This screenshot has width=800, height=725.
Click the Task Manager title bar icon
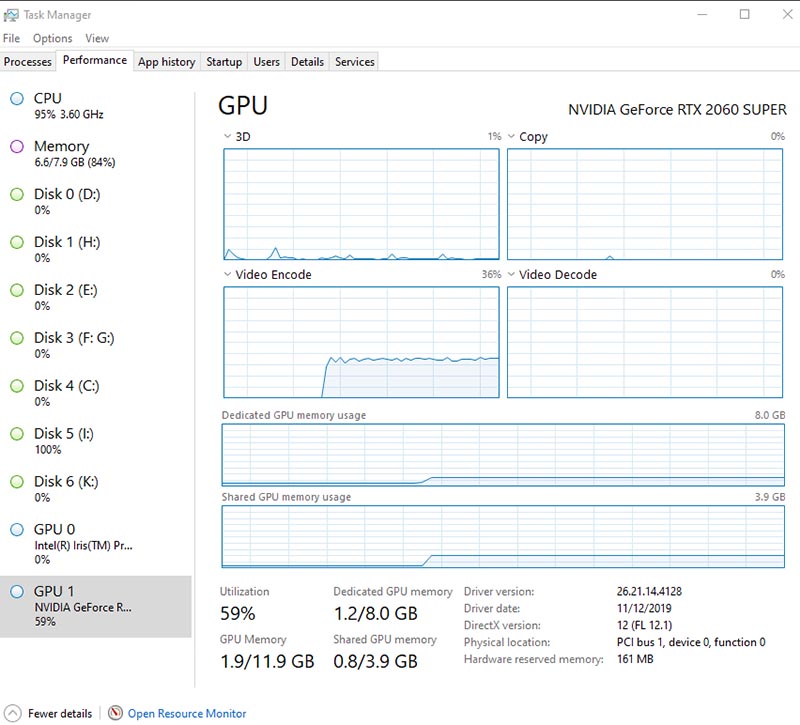[11, 15]
